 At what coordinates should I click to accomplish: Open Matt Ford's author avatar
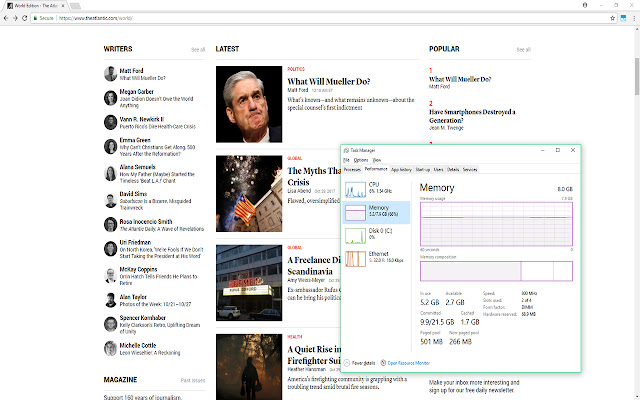110,74
